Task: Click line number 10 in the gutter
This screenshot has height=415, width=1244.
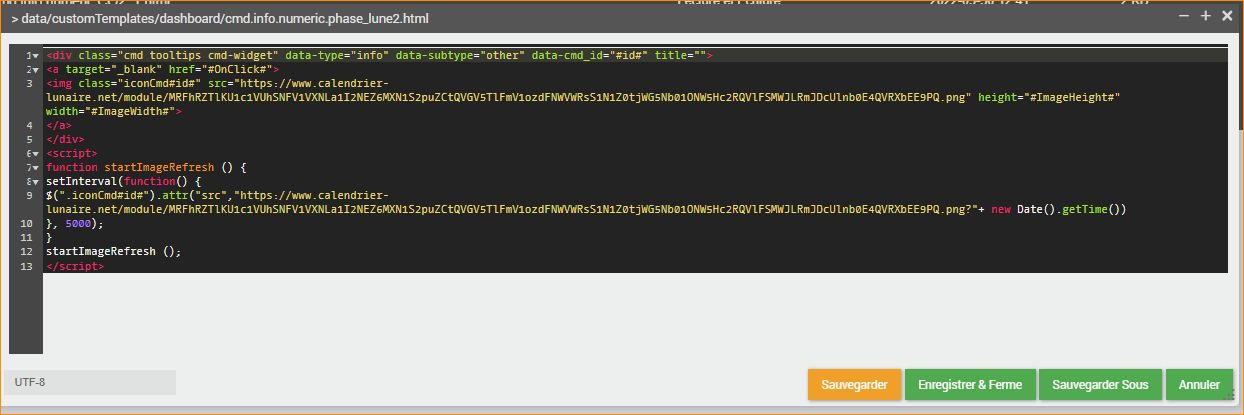Action: [x=27, y=224]
